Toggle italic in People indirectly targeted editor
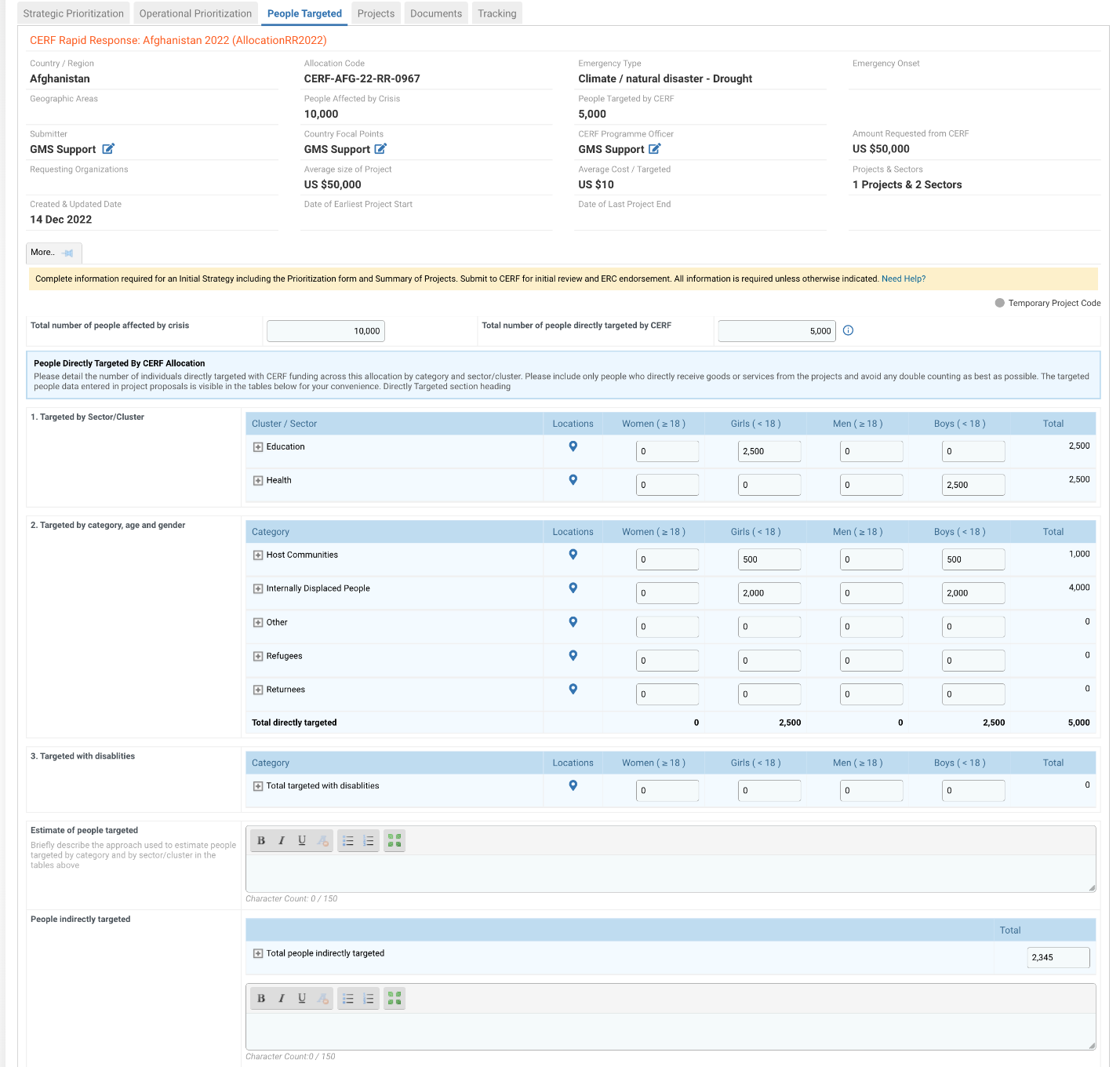This screenshot has height=1067, width=1120. pyautogui.click(x=282, y=999)
